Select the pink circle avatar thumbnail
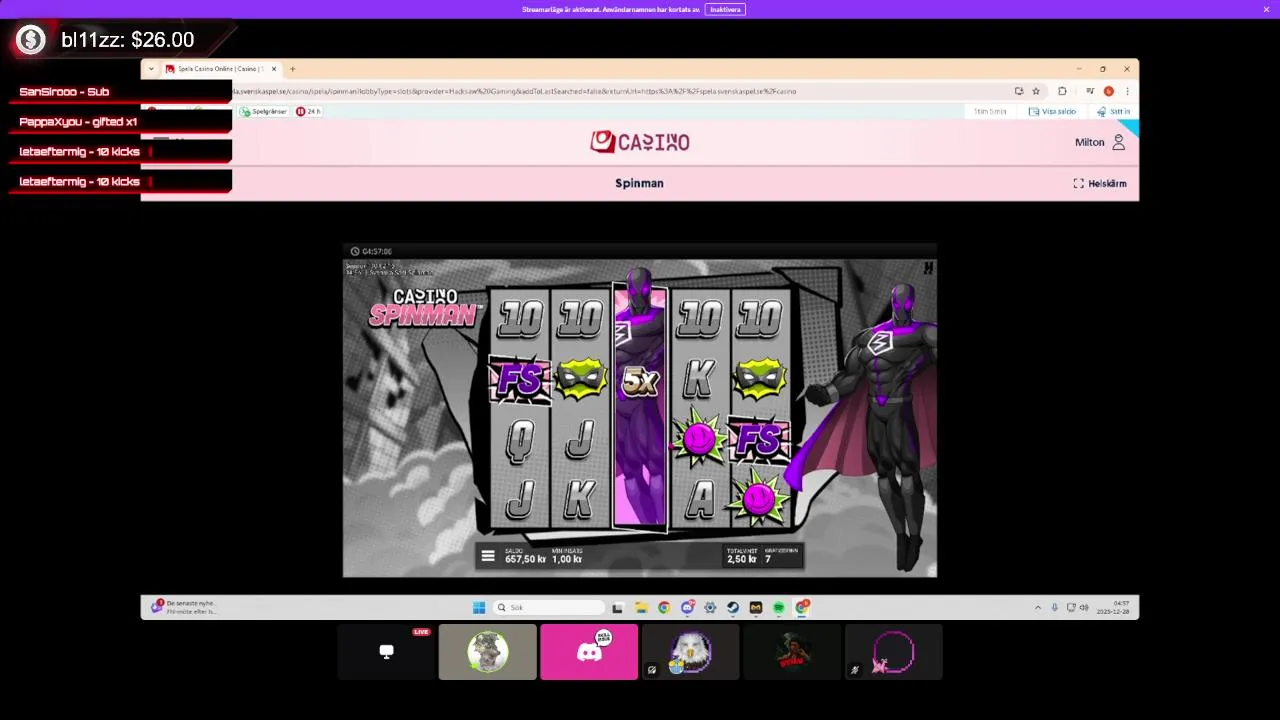 pyautogui.click(x=894, y=652)
